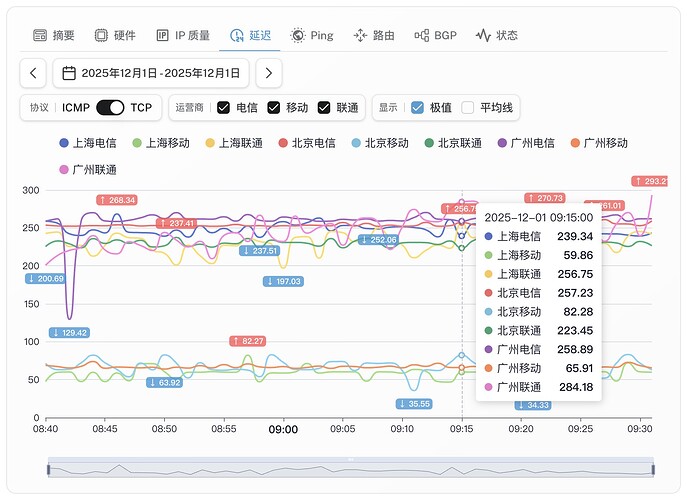This screenshot has width=687, height=500.
Task: Click the 197.03 min value marker
Action: [x=283, y=281]
